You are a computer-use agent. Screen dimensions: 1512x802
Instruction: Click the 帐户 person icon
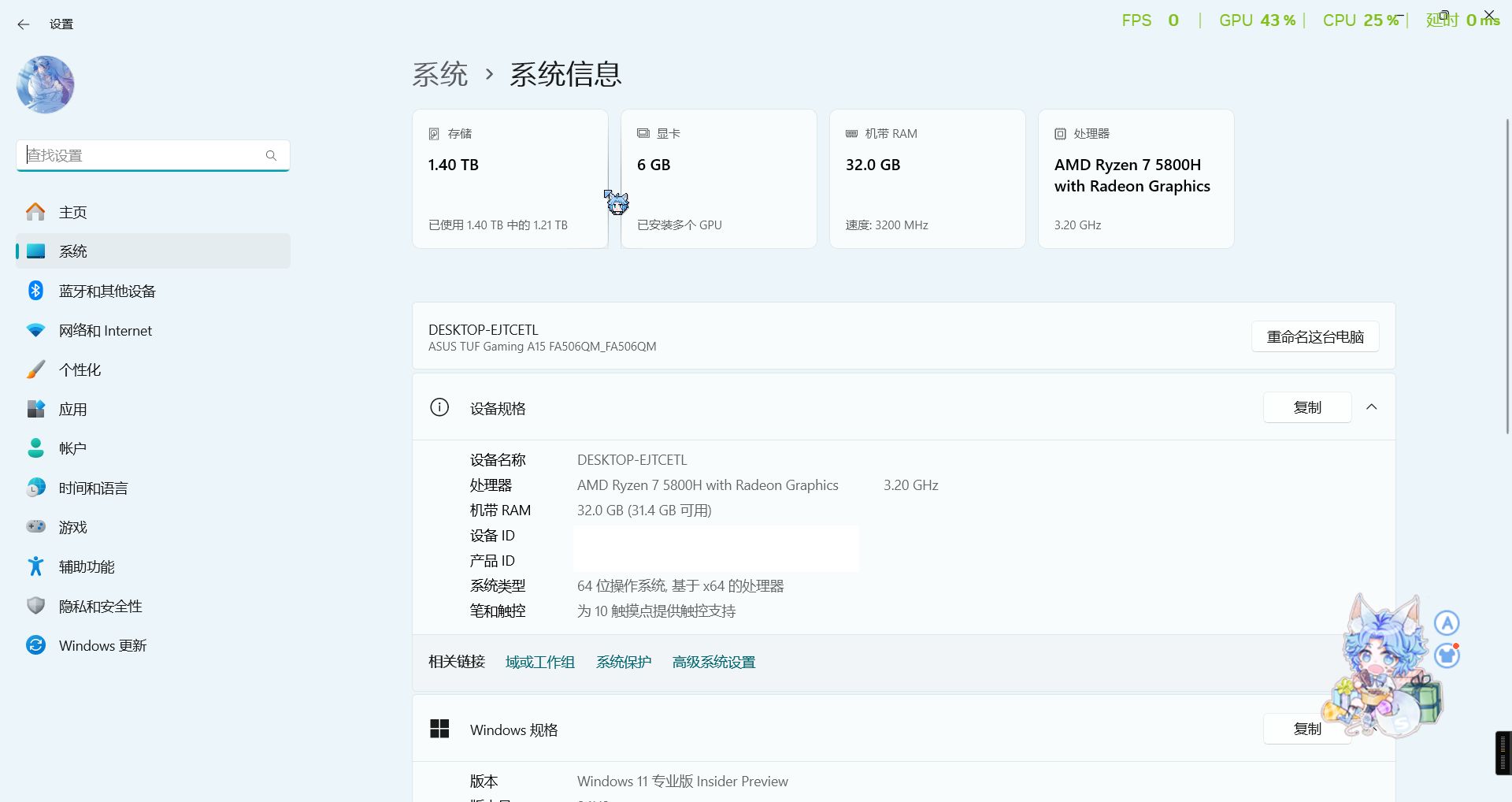click(x=35, y=448)
